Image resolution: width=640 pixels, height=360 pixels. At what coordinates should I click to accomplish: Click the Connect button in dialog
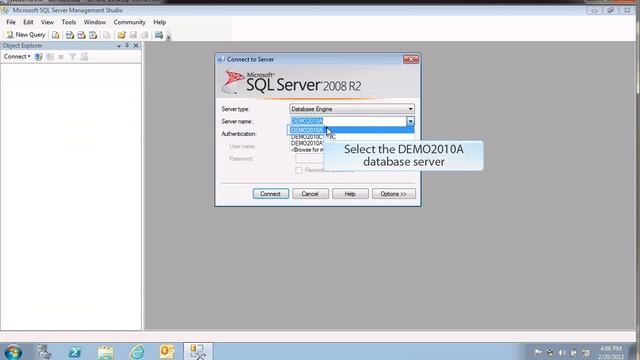(x=271, y=194)
